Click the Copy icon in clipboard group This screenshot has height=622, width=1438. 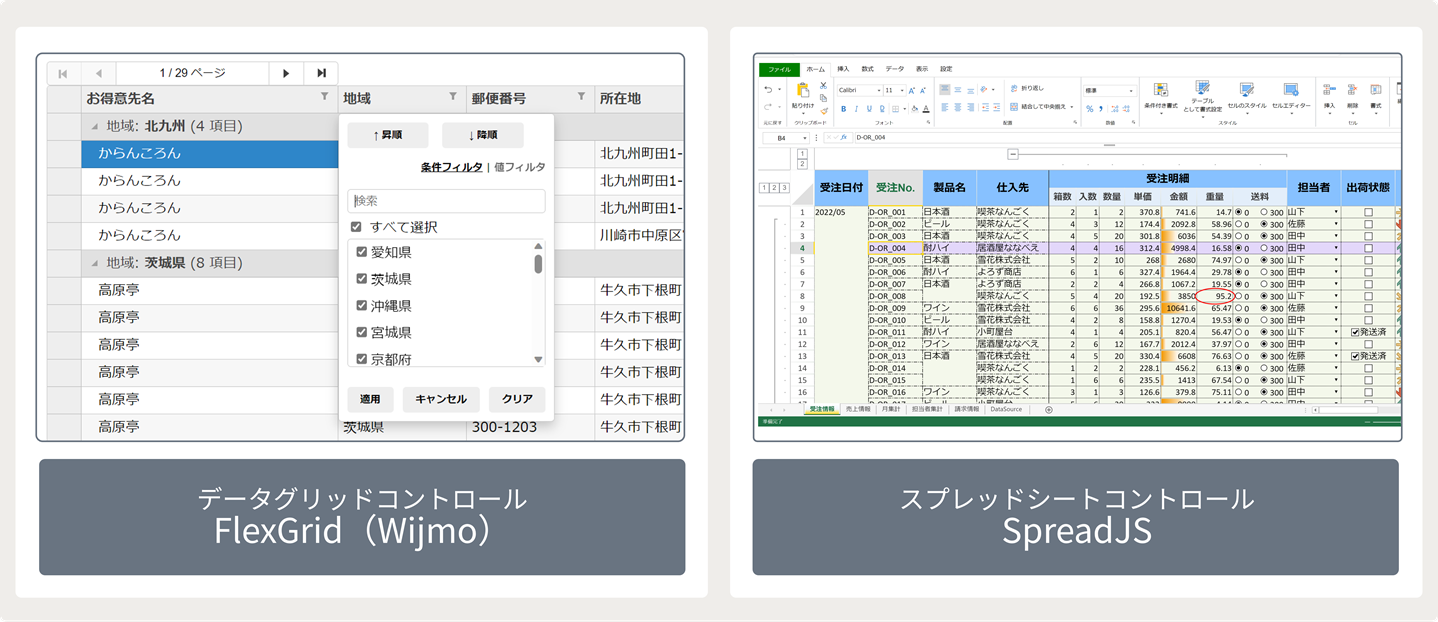click(823, 98)
